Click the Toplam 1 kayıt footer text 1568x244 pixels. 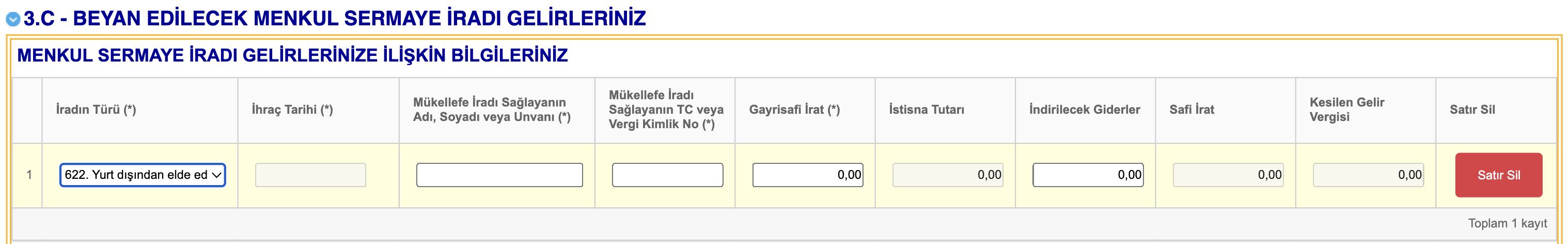(x=1507, y=223)
